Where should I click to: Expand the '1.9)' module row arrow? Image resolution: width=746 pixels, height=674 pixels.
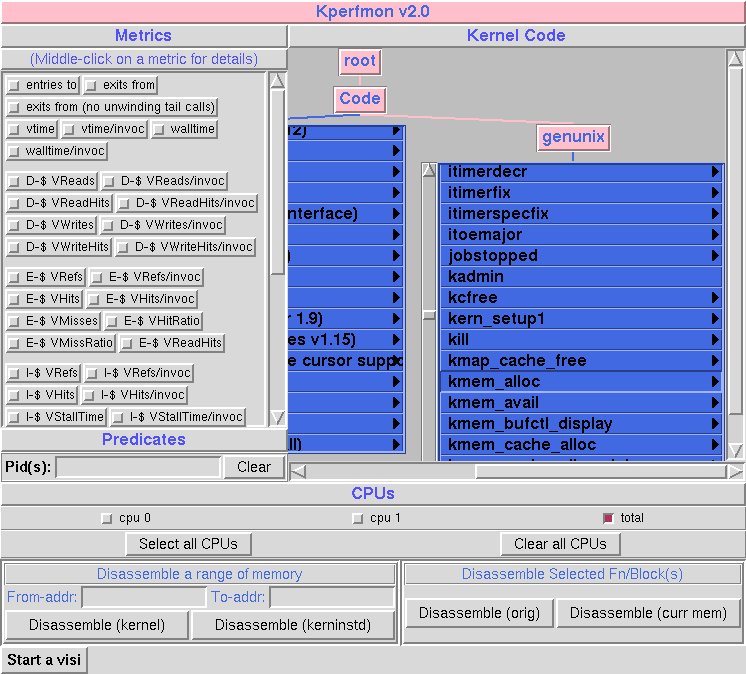pos(396,319)
